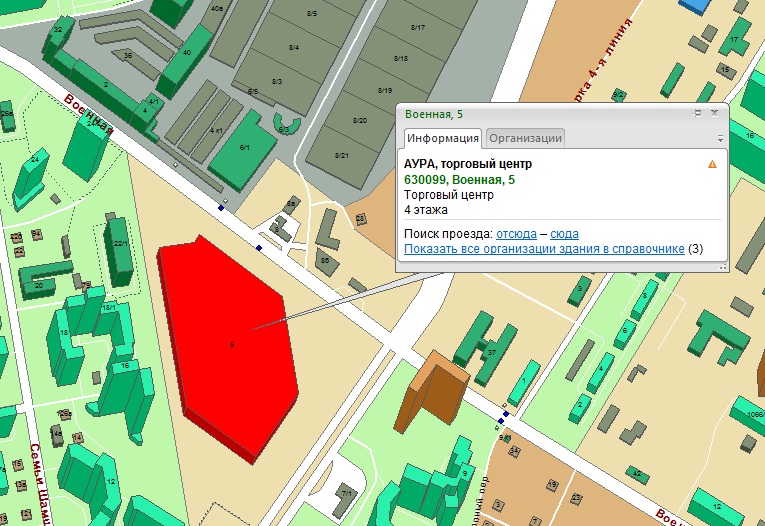Click the orange warning triangle icon
Image resolution: width=765 pixels, height=526 pixels.
(x=712, y=164)
